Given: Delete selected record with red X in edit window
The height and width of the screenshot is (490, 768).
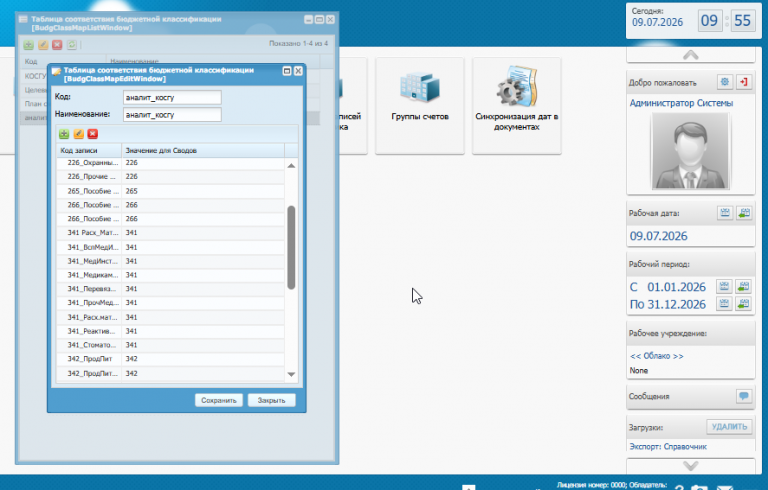Looking at the screenshot, I should point(93,134).
